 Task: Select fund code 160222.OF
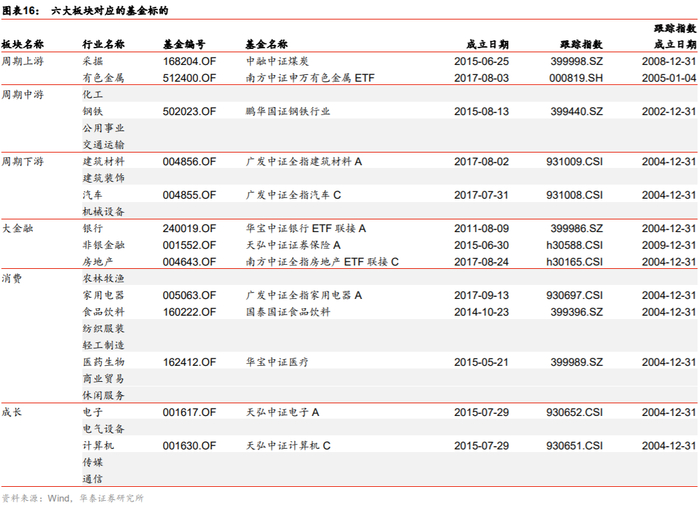189,312
